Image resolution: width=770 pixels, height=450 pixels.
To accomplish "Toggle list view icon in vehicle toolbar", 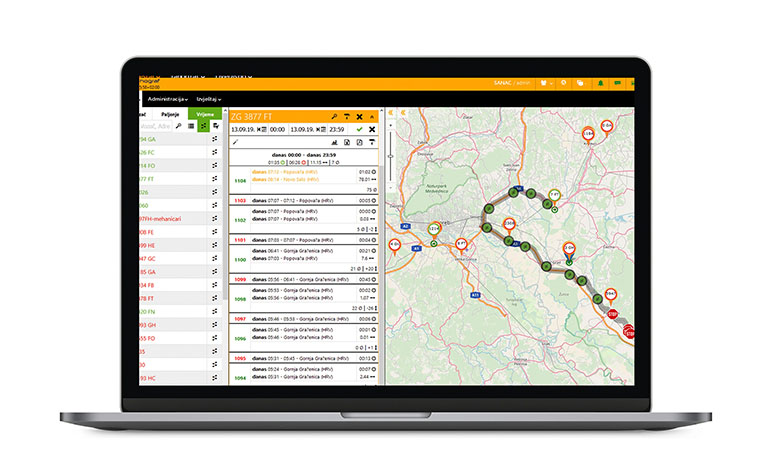I will (191, 127).
